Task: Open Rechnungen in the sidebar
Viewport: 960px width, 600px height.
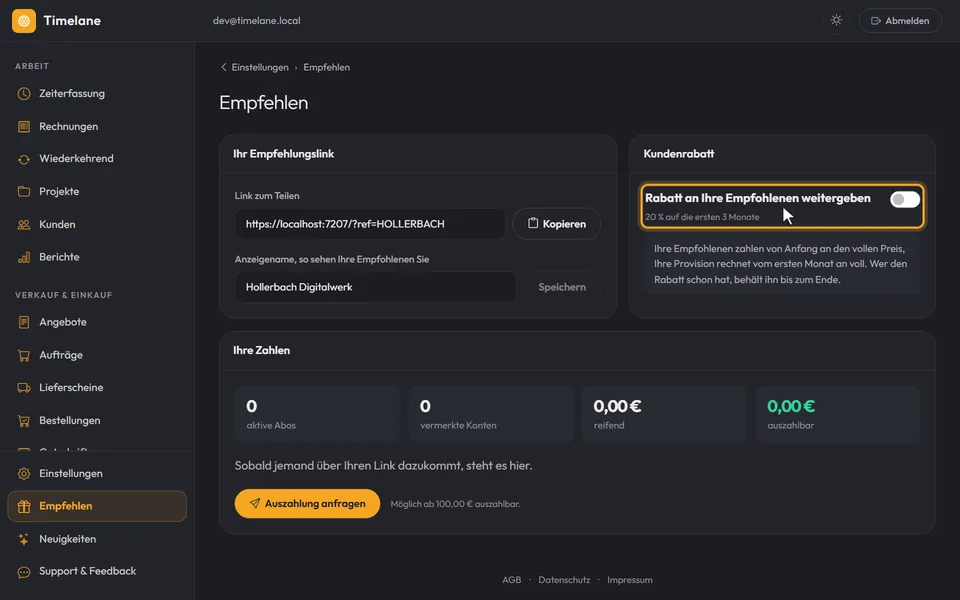Action: [97, 127]
